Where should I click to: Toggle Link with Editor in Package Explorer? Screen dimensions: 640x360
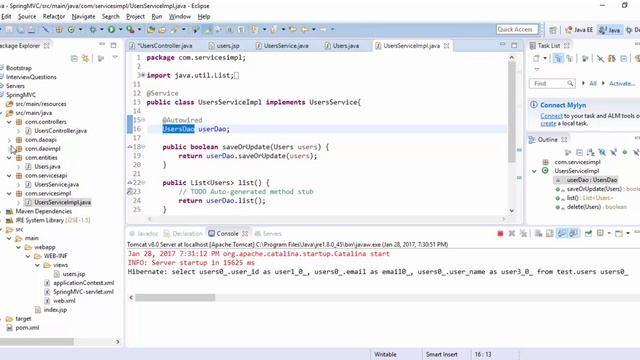(85, 59)
